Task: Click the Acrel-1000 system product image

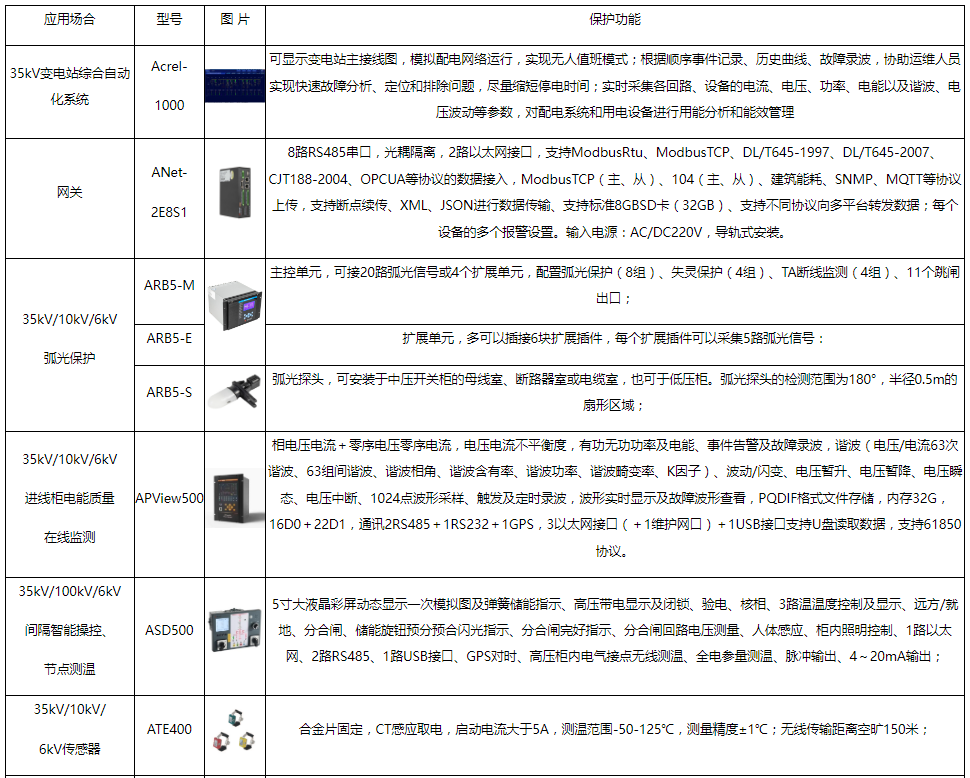Action: [x=235, y=85]
